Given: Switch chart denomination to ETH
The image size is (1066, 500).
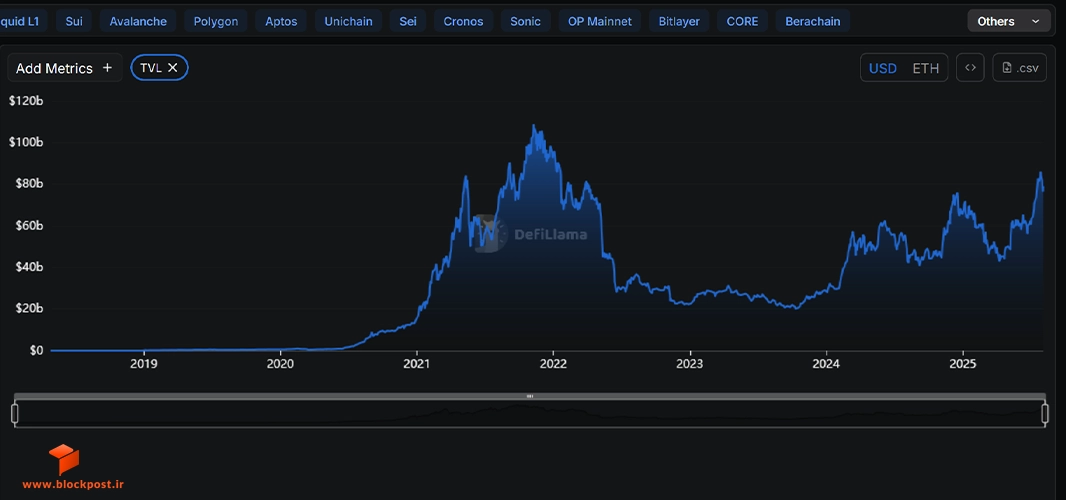Looking at the screenshot, I should pos(925,68).
